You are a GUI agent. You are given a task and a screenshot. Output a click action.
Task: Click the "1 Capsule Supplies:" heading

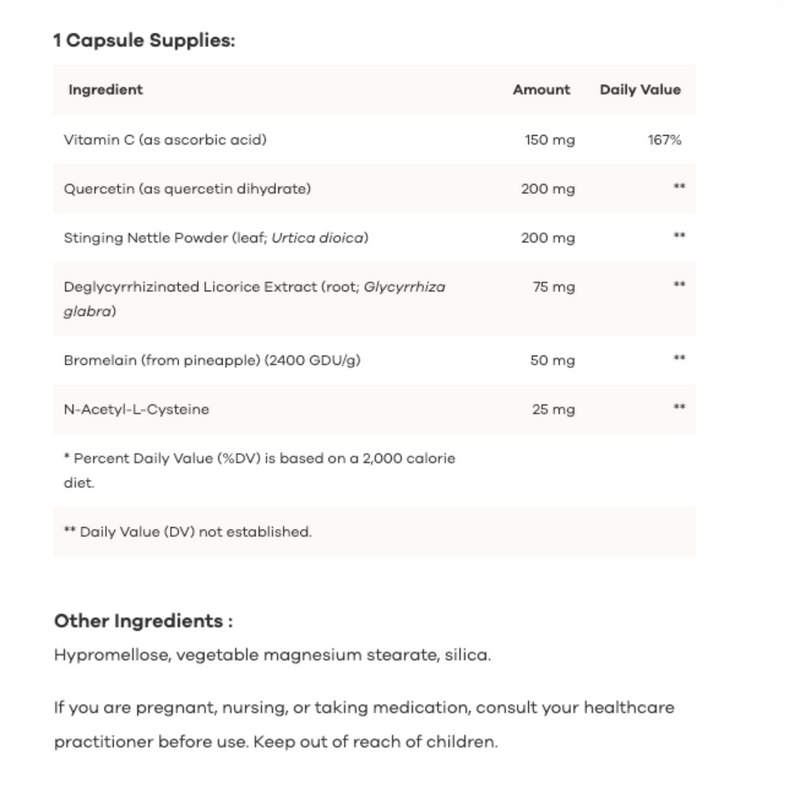click(143, 42)
